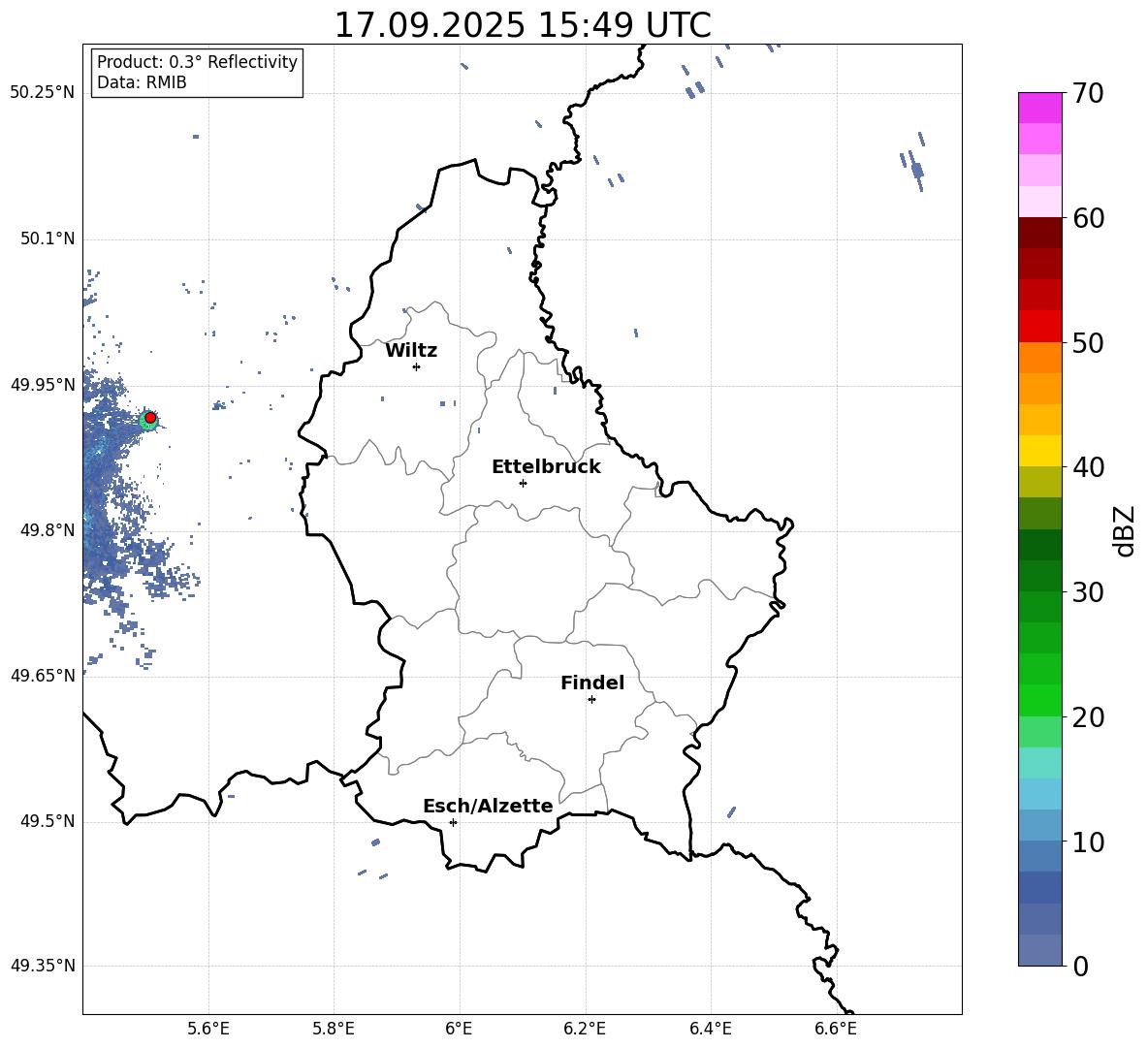Click the colorbar tick label 70

coord(1088,94)
